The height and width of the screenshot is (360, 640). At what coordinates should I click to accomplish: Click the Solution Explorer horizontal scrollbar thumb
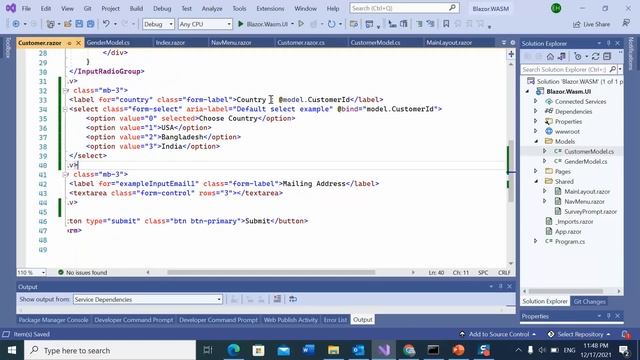(x=566, y=291)
